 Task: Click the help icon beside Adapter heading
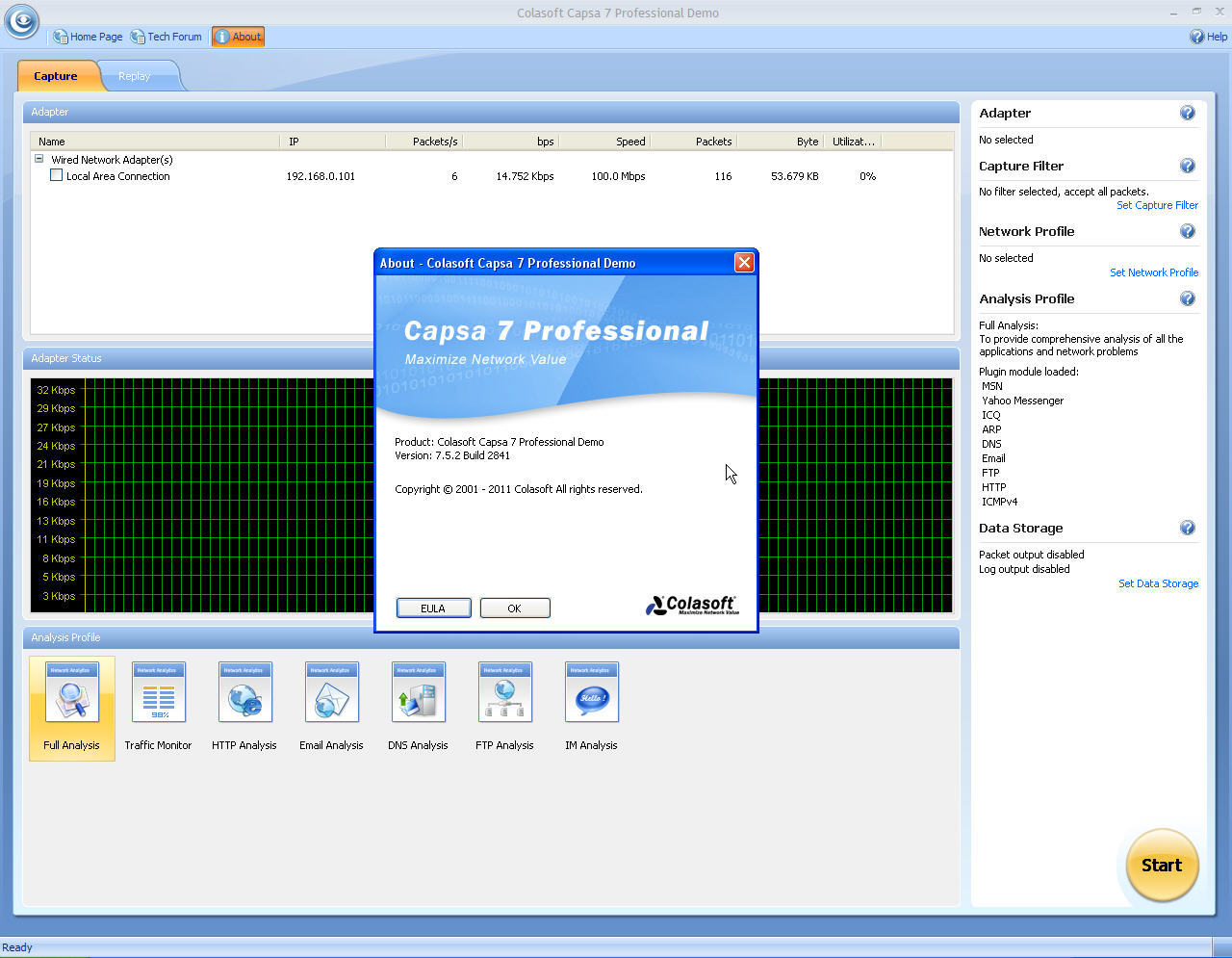tap(1188, 113)
